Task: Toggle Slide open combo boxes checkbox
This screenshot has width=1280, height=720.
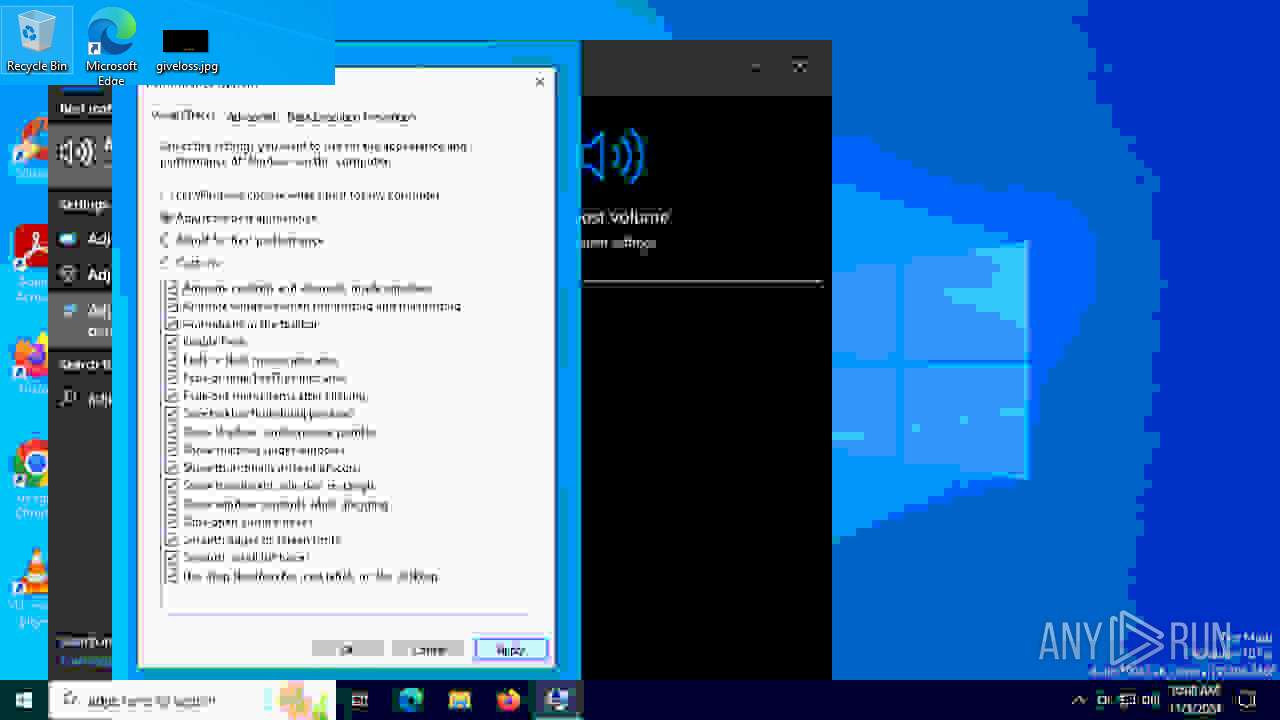Action: point(172,522)
